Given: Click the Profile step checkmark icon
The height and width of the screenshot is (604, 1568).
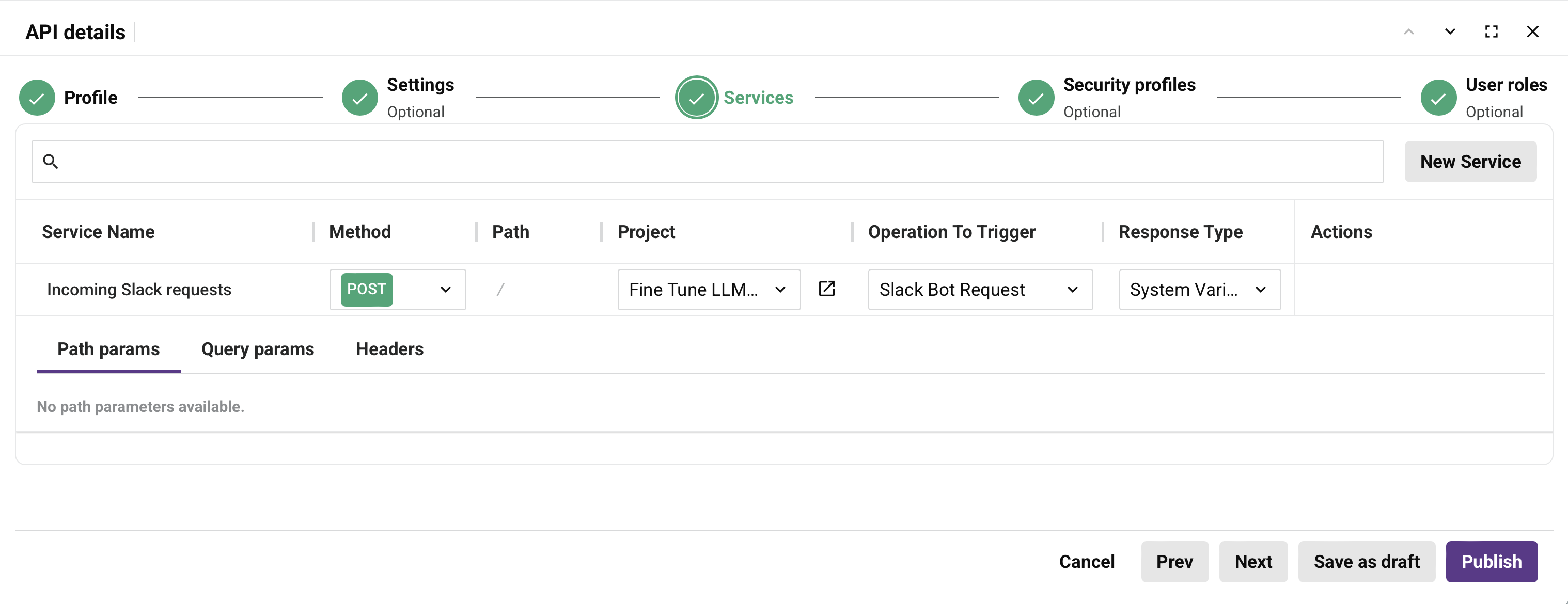Looking at the screenshot, I should click(x=37, y=98).
